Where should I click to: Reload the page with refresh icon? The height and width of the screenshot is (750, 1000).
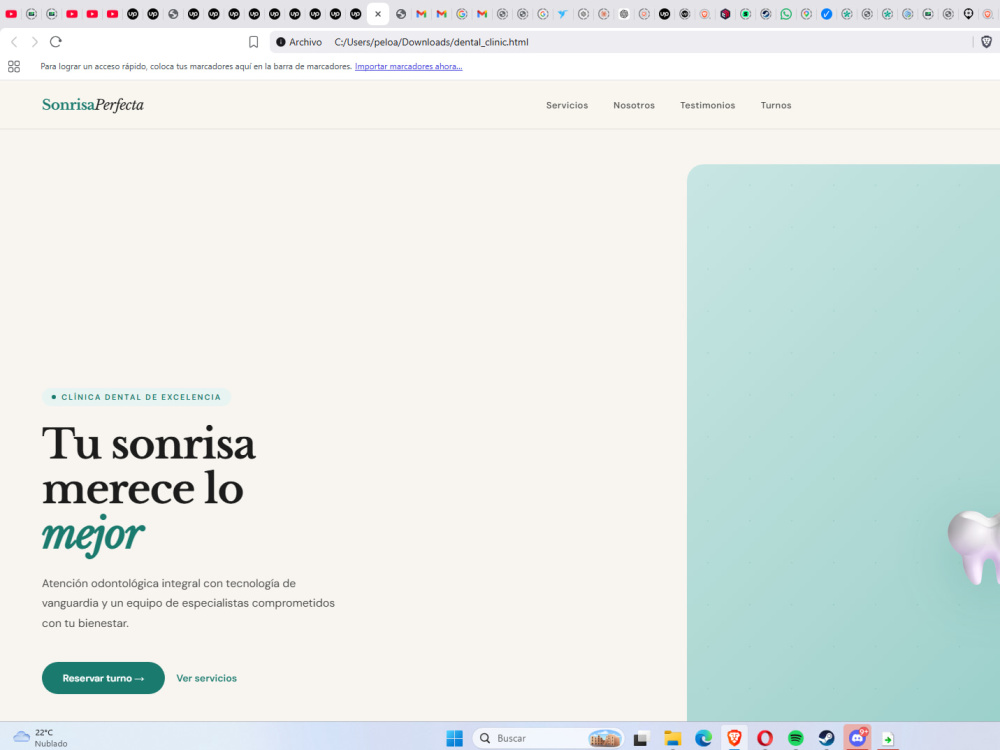55,42
